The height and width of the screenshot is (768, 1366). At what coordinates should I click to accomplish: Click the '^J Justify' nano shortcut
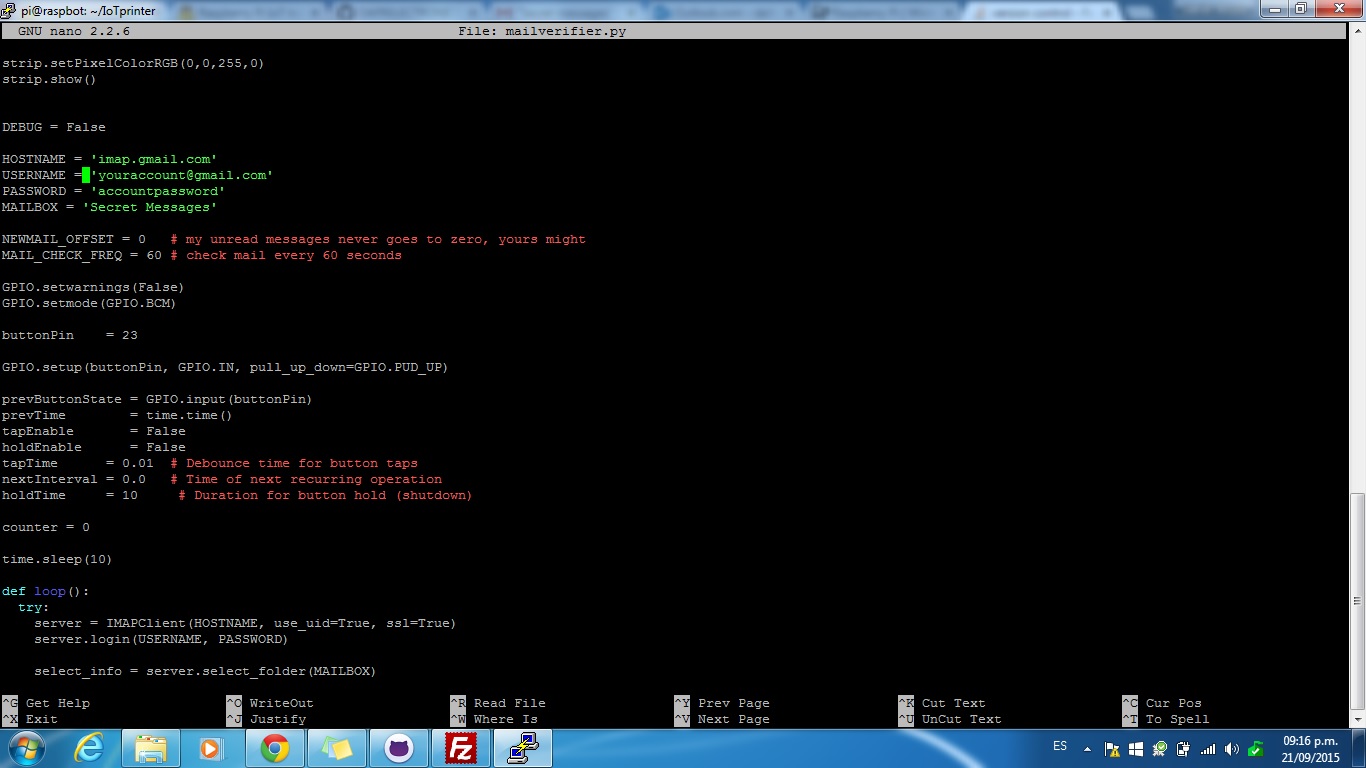(x=266, y=719)
